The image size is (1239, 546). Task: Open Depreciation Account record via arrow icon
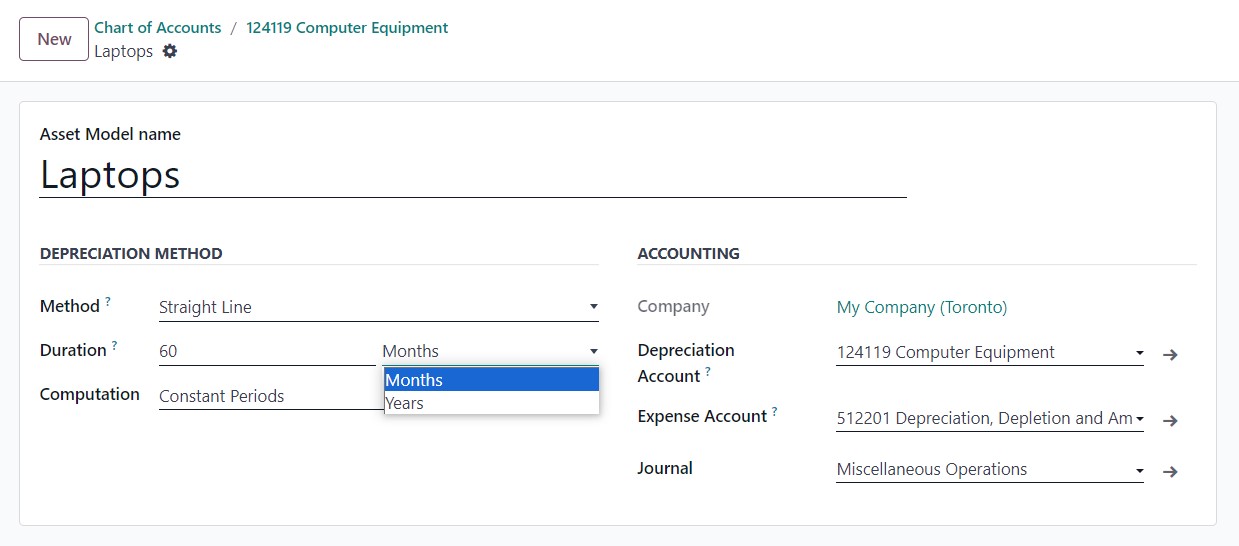tap(1170, 354)
